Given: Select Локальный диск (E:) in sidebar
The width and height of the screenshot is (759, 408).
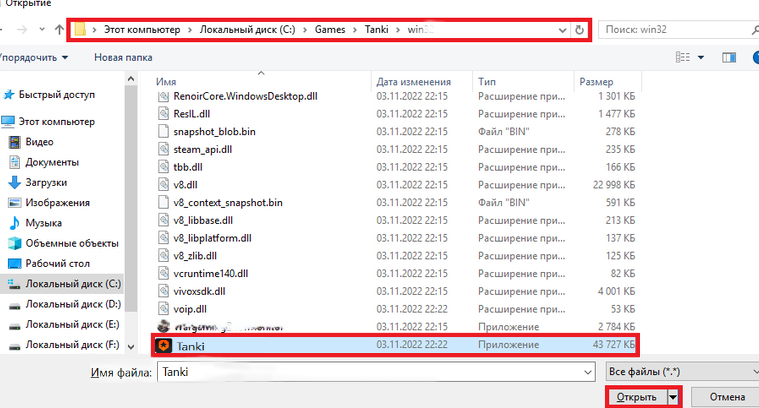Looking at the screenshot, I should [73, 325].
